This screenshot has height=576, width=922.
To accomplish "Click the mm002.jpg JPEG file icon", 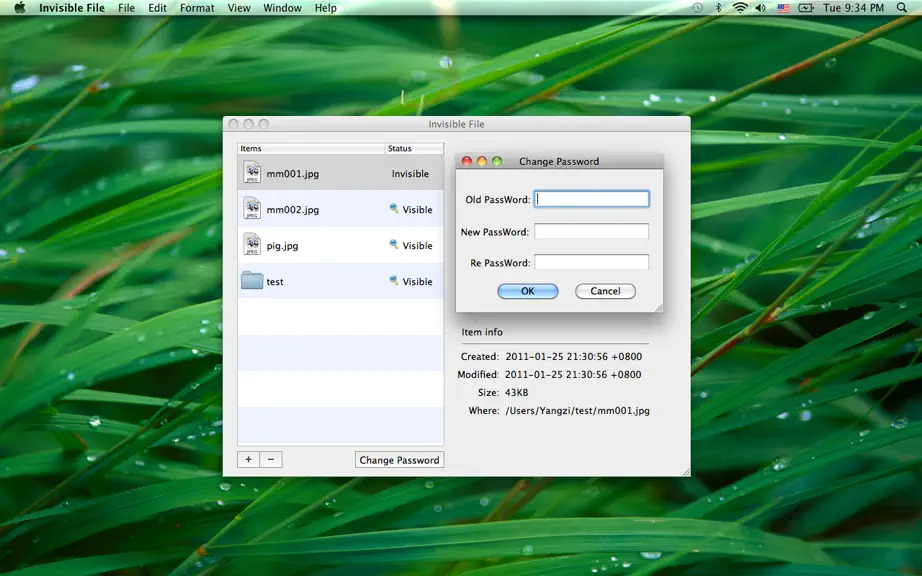I will click(x=252, y=209).
